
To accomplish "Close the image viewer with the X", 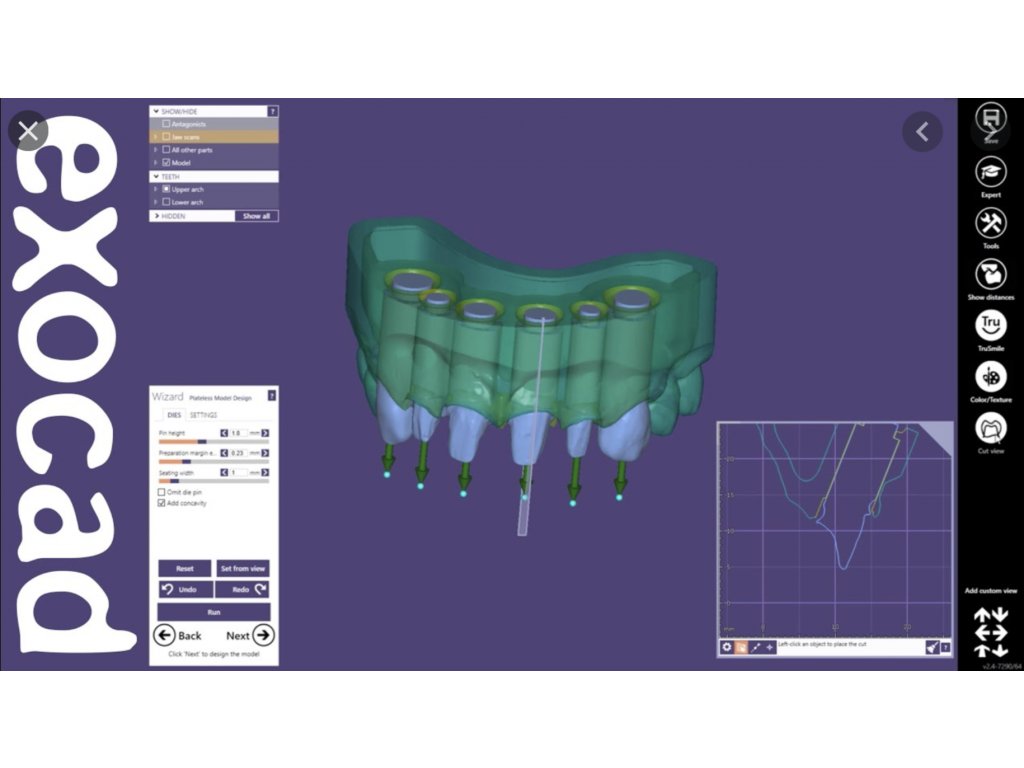I will 28,131.
